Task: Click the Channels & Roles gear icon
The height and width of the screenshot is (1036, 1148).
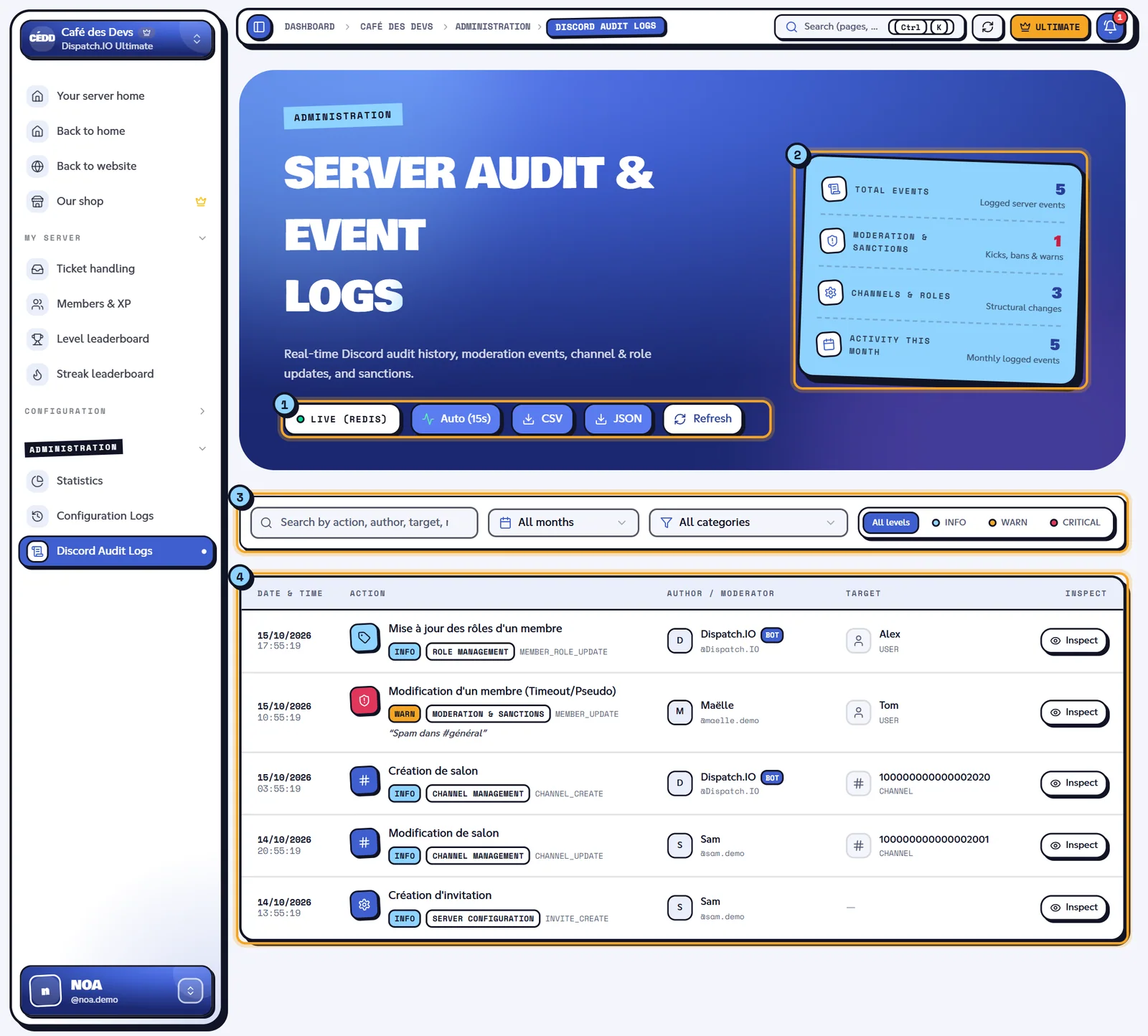Action: [831, 293]
